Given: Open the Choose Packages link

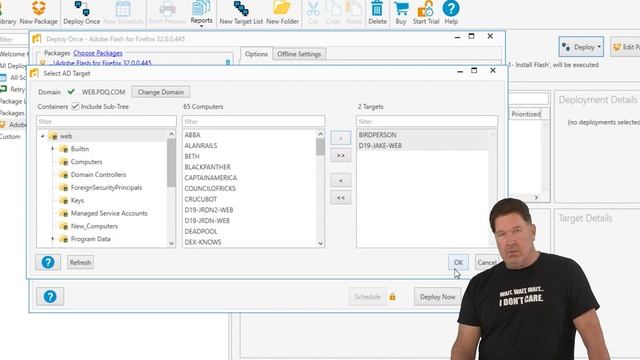Looking at the screenshot, I should [x=98, y=53].
